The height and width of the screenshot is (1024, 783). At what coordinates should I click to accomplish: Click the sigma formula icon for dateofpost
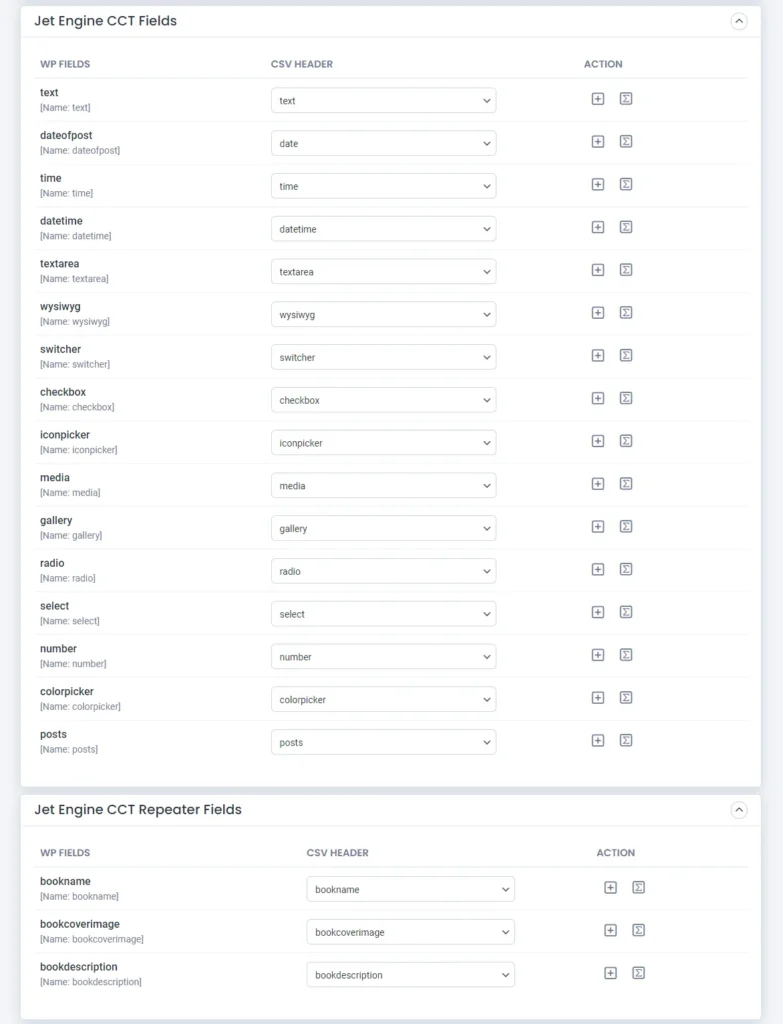(626, 142)
